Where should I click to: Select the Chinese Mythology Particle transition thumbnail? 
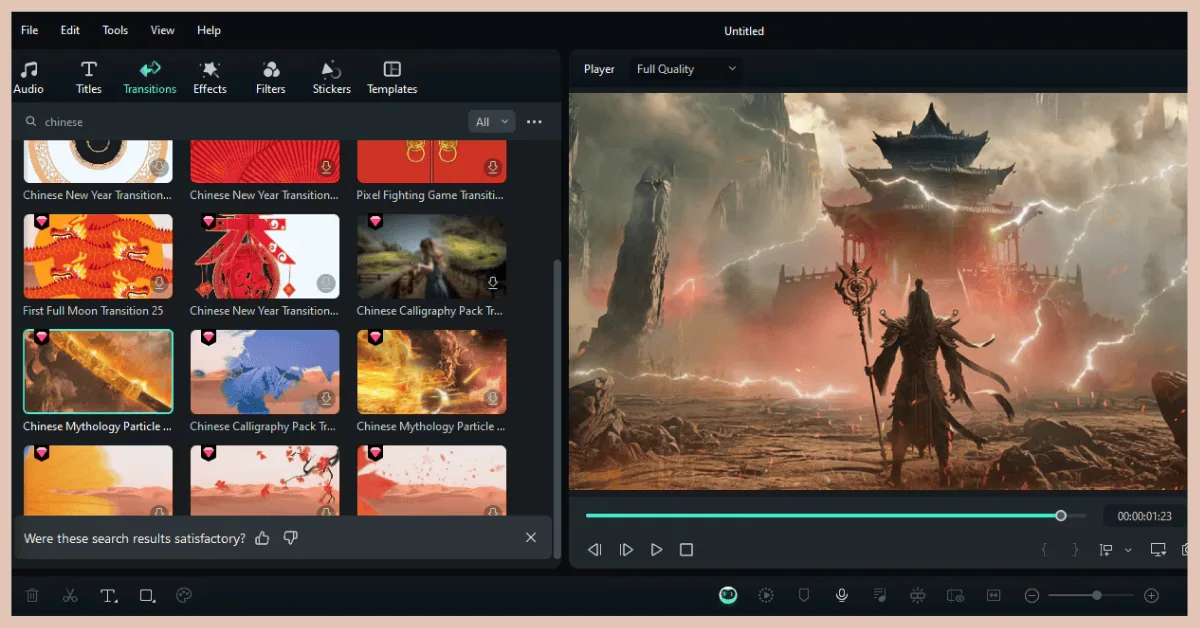click(x=97, y=371)
